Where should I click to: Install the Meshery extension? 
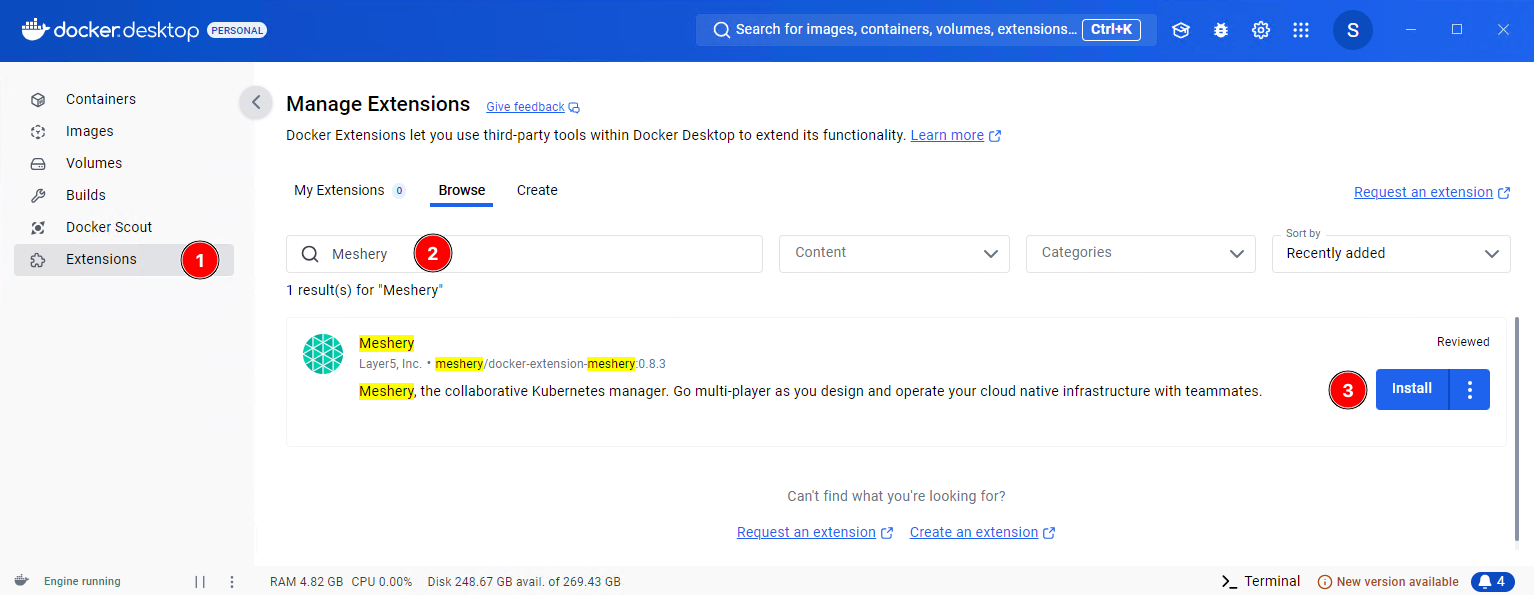(x=1411, y=389)
